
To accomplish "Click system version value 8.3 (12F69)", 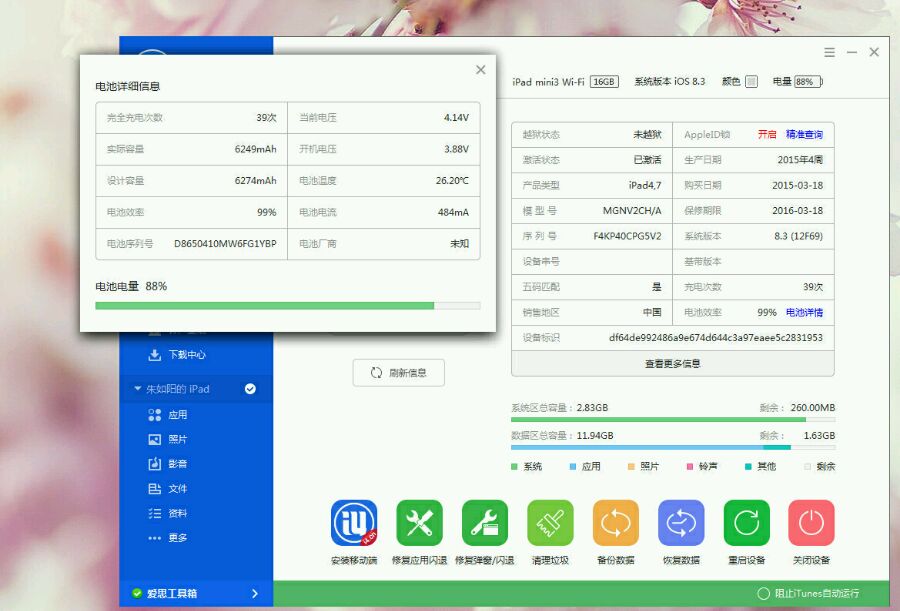I will pos(798,236).
